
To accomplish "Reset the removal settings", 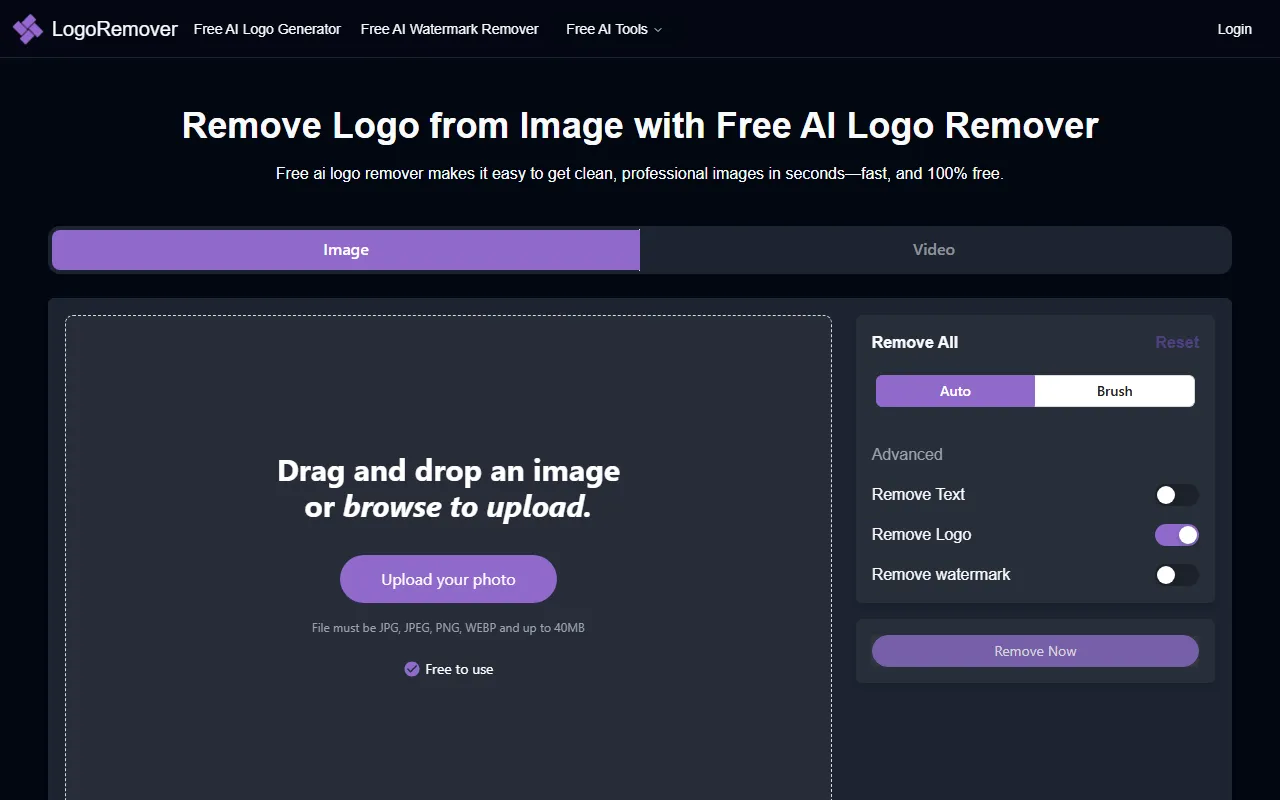I will (1176, 342).
